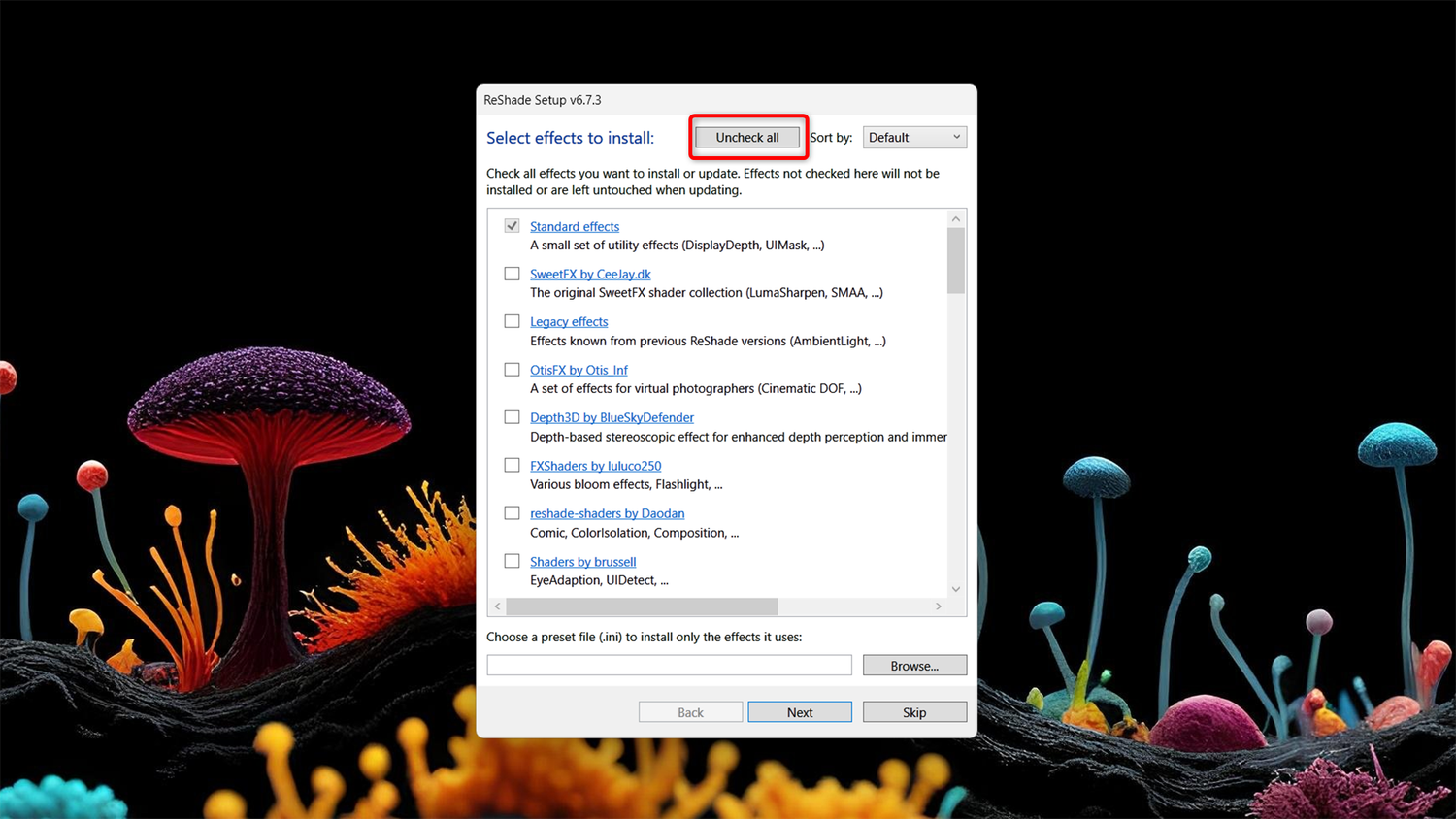1456x819 pixels.
Task: Click the horizontal scroll left arrow
Action: [498, 606]
